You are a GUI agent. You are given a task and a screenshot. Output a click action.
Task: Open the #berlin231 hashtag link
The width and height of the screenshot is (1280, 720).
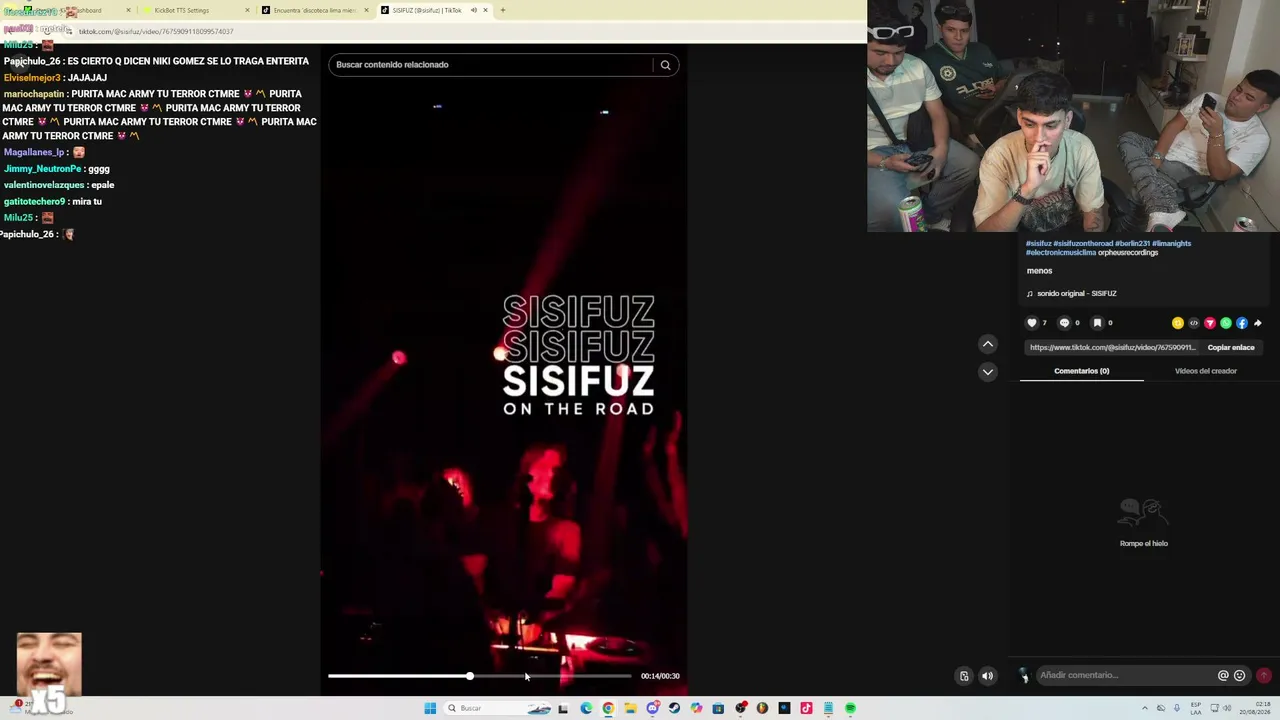(1132, 244)
